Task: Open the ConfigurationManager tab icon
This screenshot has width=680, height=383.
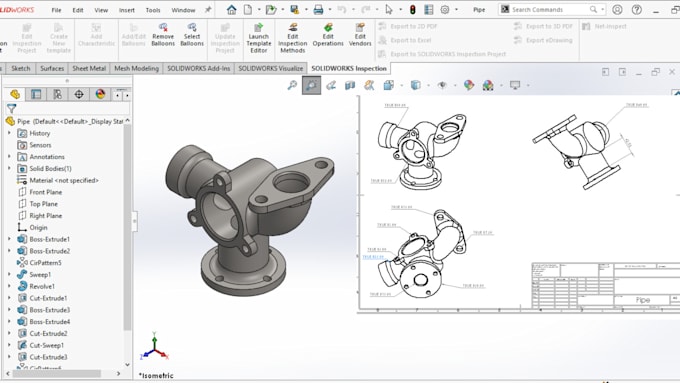Action: click(57, 94)
